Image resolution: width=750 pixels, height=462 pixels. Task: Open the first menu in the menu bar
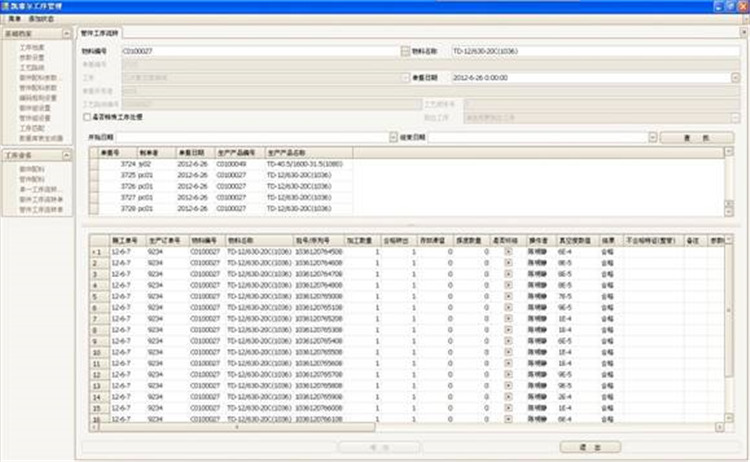click(13, 19)
